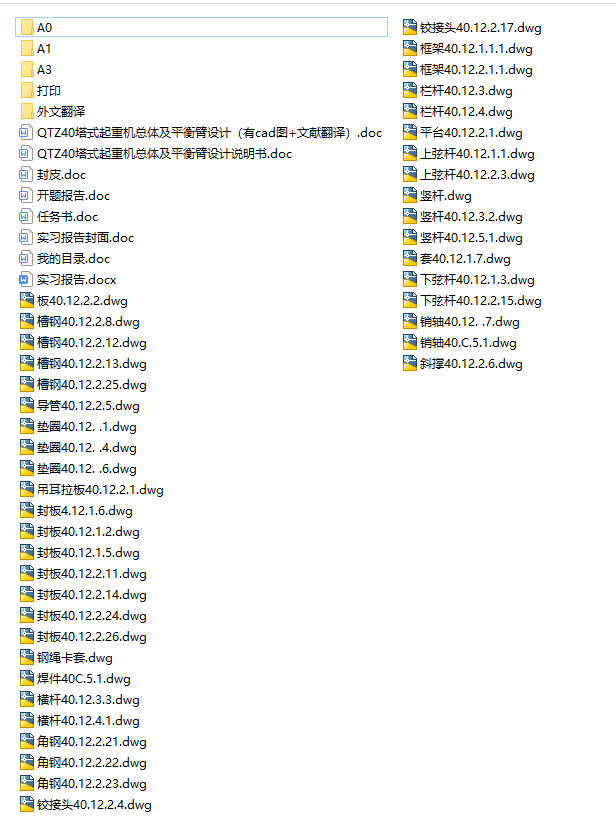Click the 板40.12.2.2.dwg drawing icon
Viewport: 616px width, 822px height.
(x=27, y=300)
